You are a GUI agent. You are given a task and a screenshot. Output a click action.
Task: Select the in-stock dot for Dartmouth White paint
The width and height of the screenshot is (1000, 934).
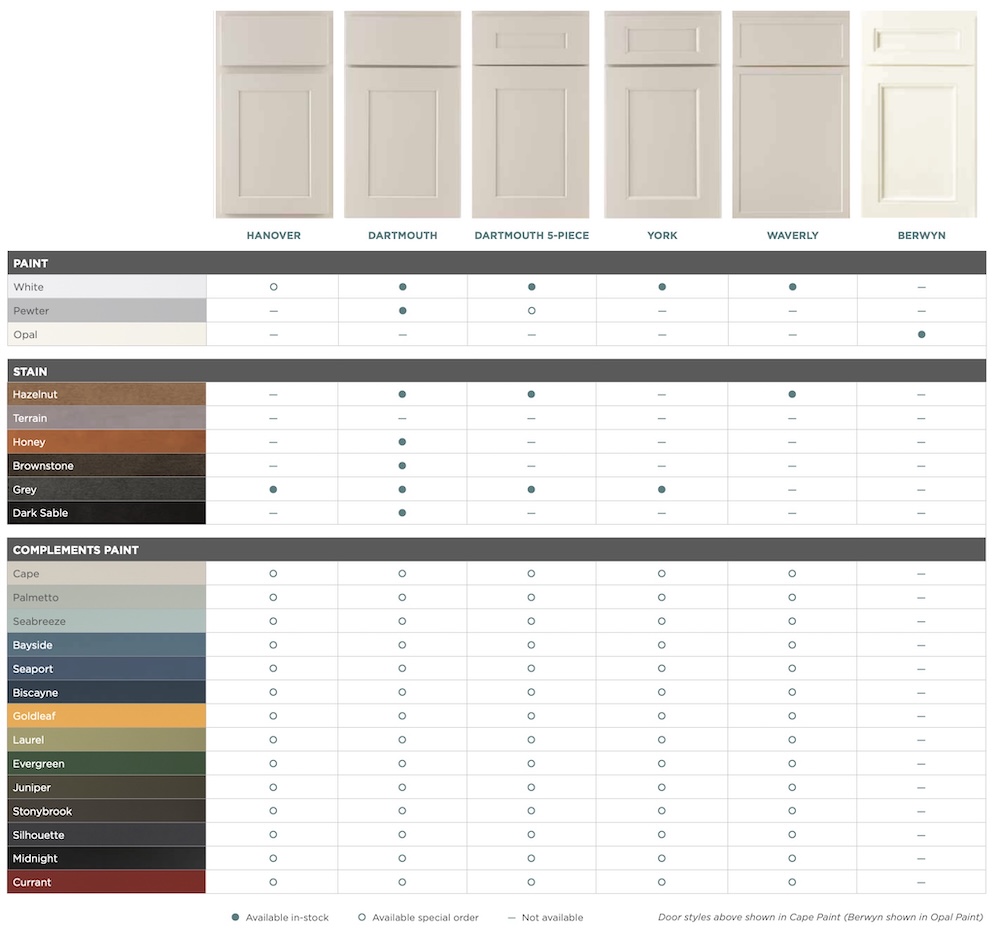402,287
